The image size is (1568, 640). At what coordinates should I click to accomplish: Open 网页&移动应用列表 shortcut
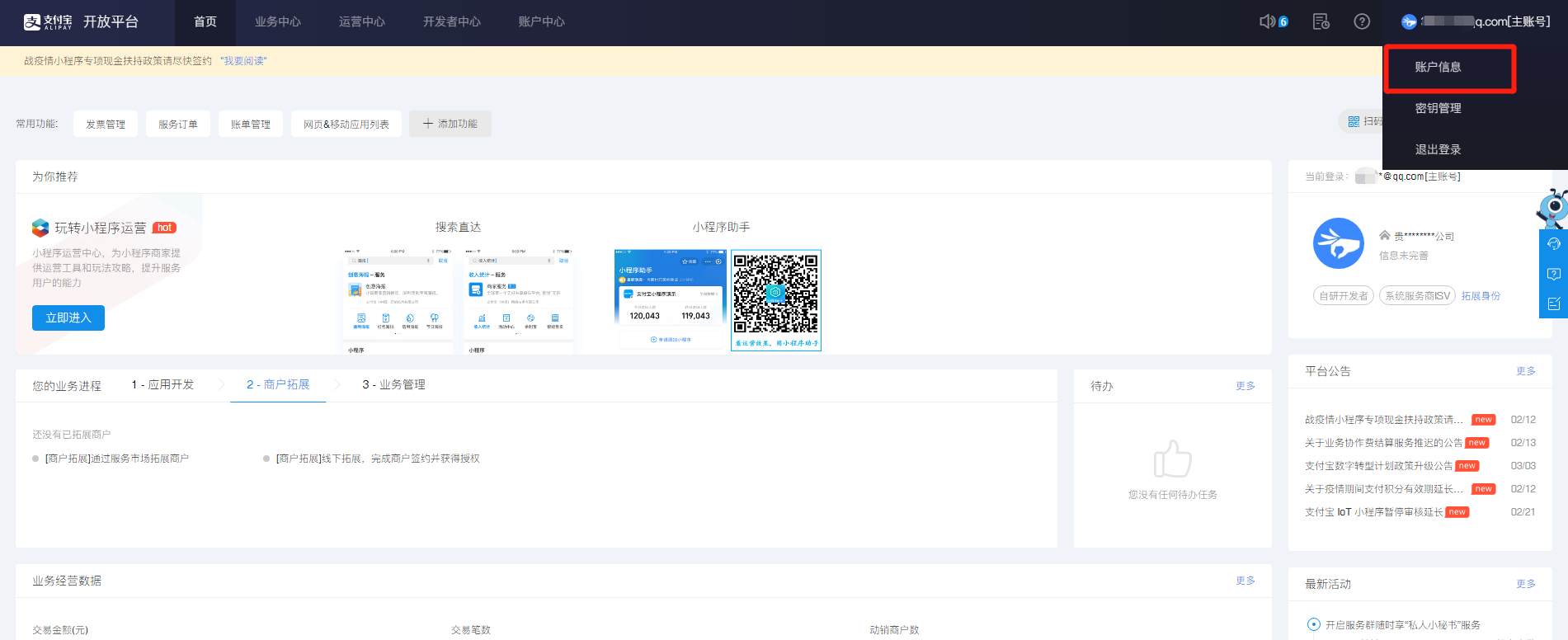pos(346,124)
